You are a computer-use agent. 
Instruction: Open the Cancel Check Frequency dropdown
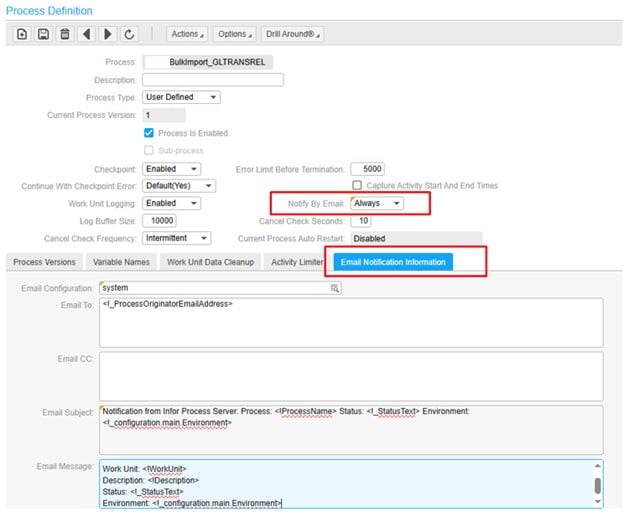(176, 238)
